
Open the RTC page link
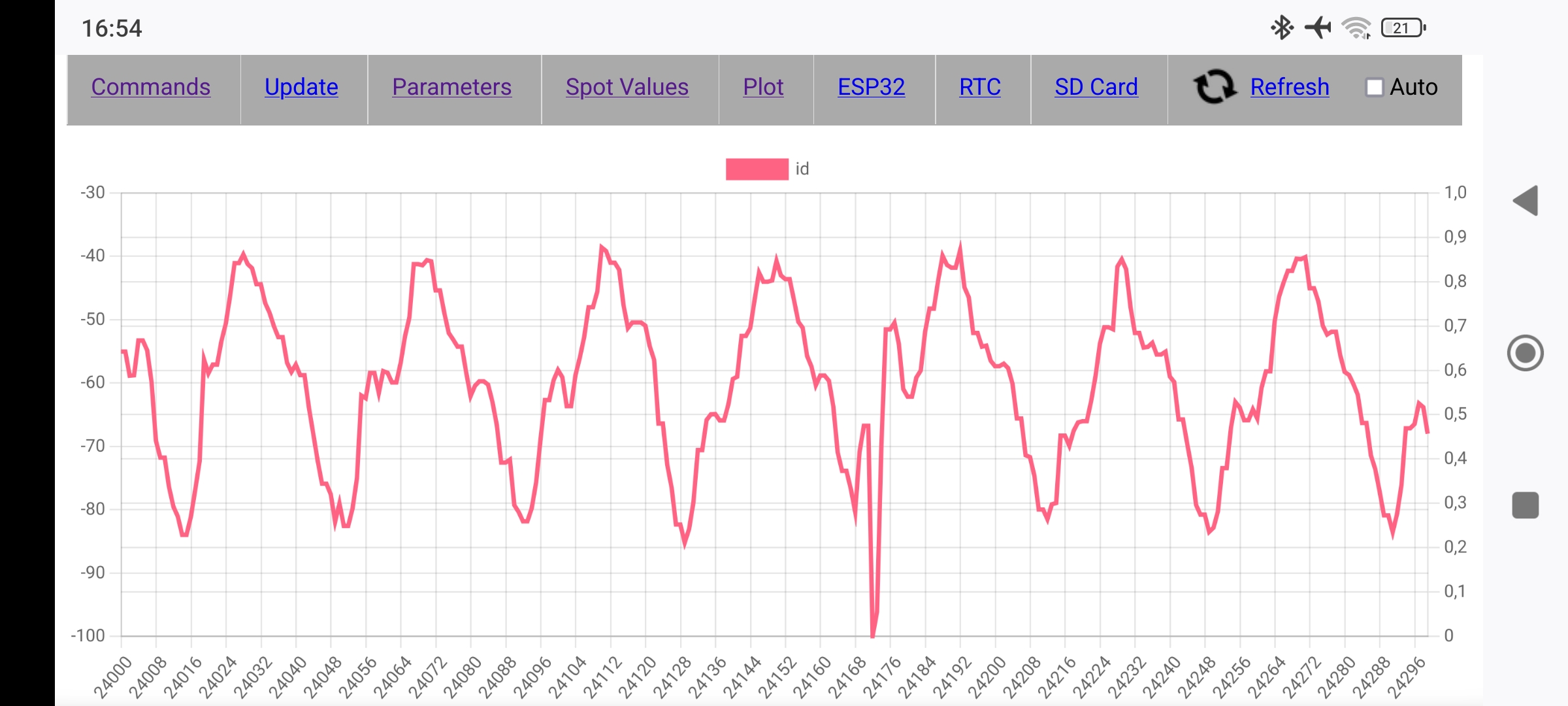(980, 87)
